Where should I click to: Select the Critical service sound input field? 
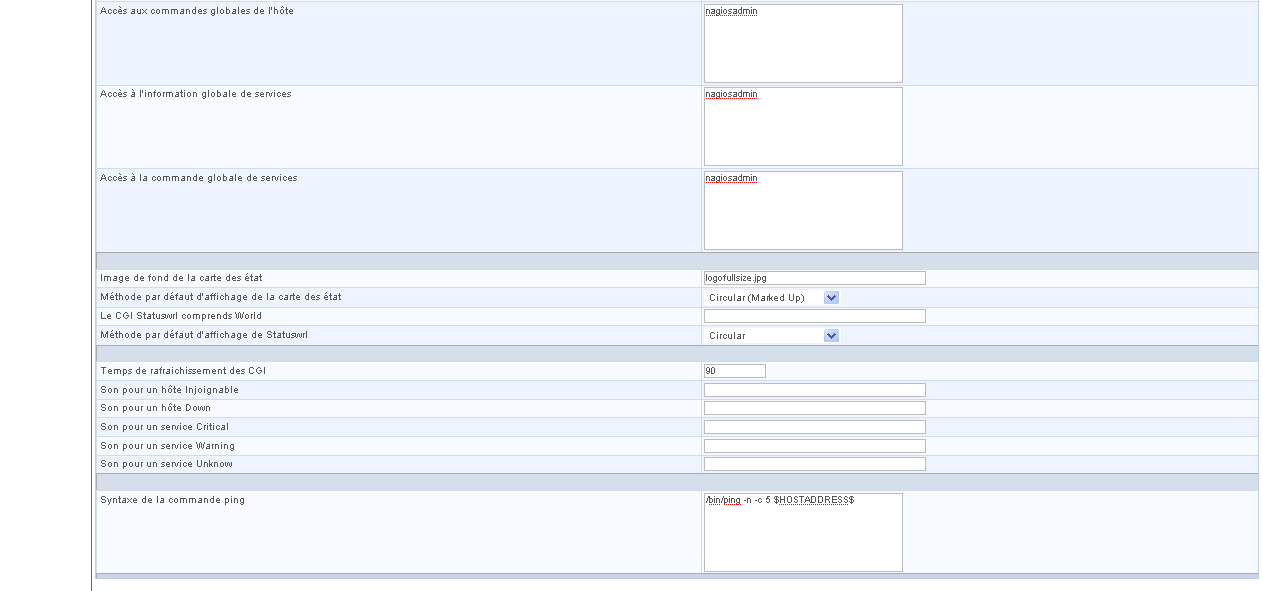pyautogui.click(x=814, y=427)
